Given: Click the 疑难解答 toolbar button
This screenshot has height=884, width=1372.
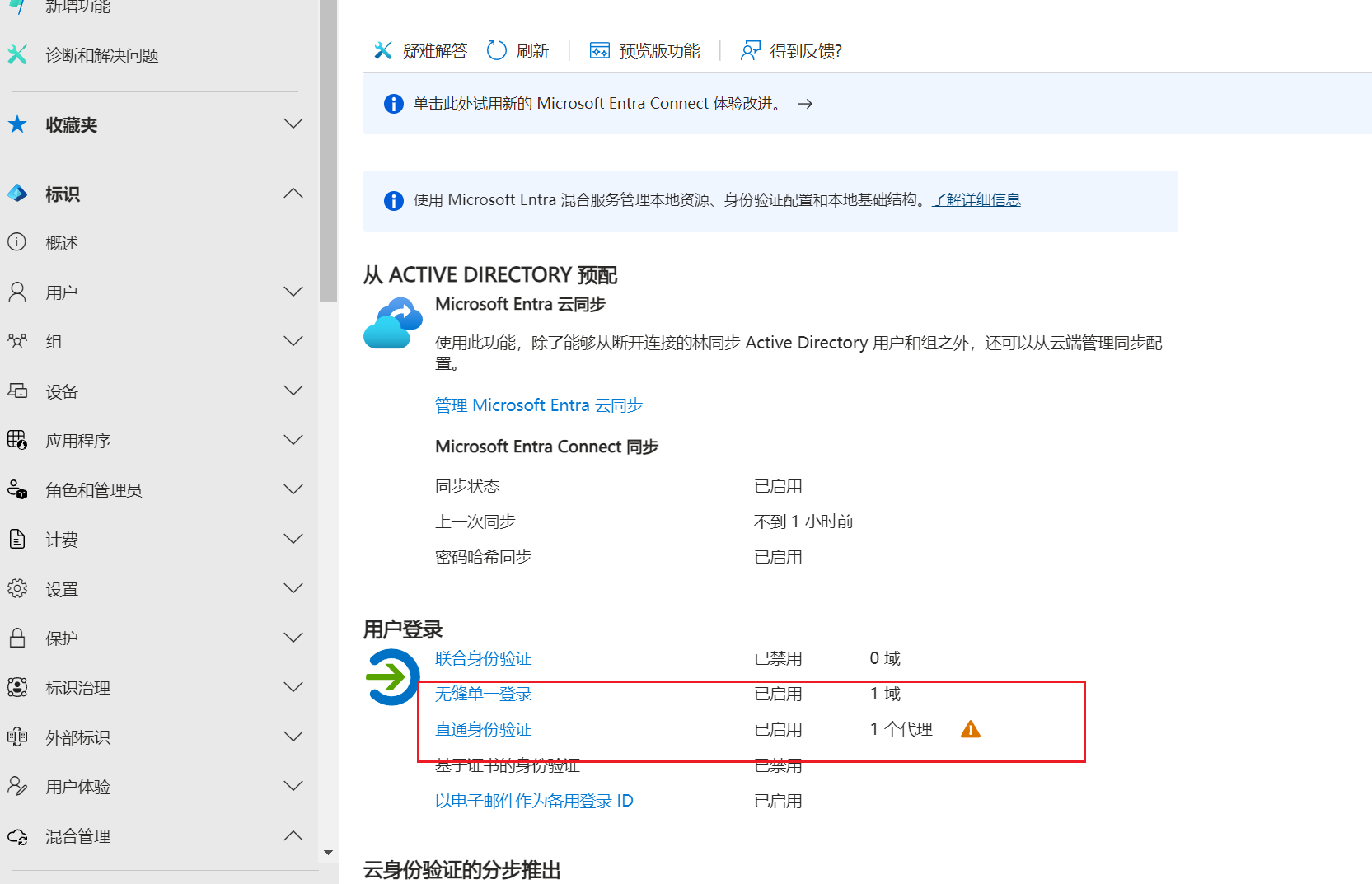Looking at the screenshot, I should (x=420, y=51).
